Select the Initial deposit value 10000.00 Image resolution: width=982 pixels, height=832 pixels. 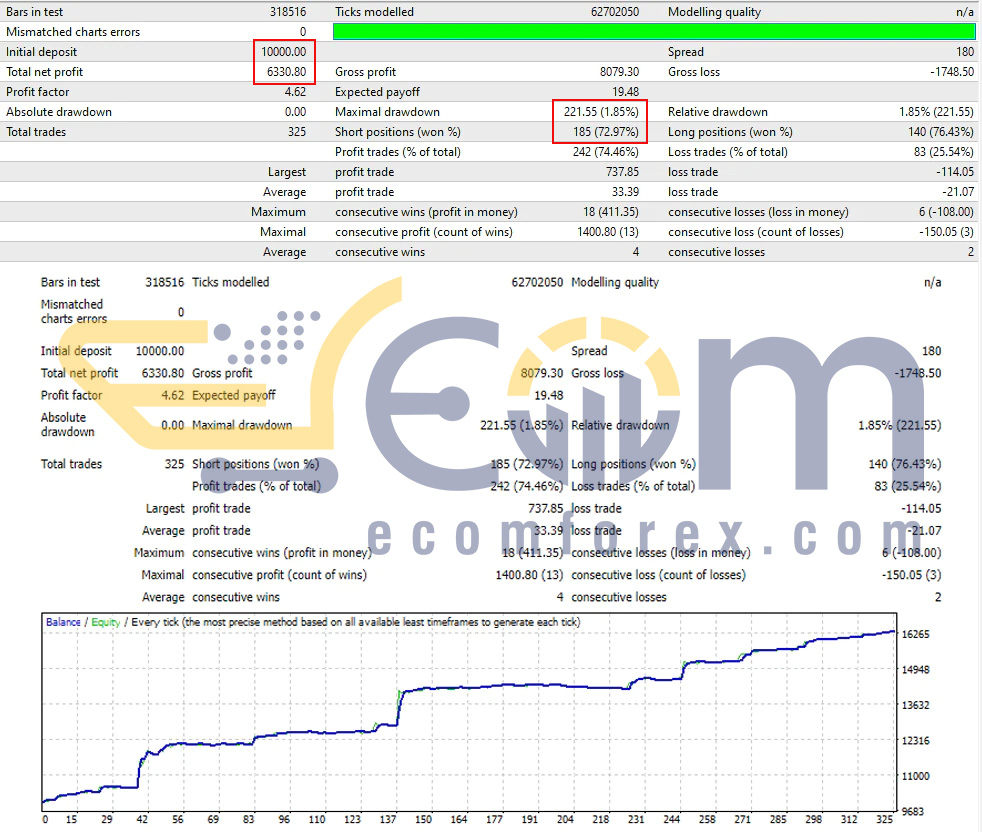click(x=284, y=52)
